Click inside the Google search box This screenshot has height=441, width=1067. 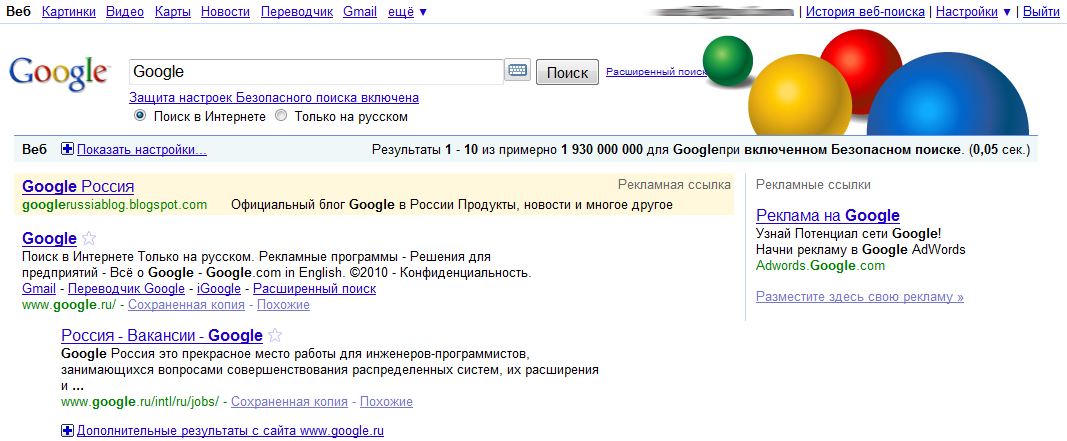pos(316,71)
